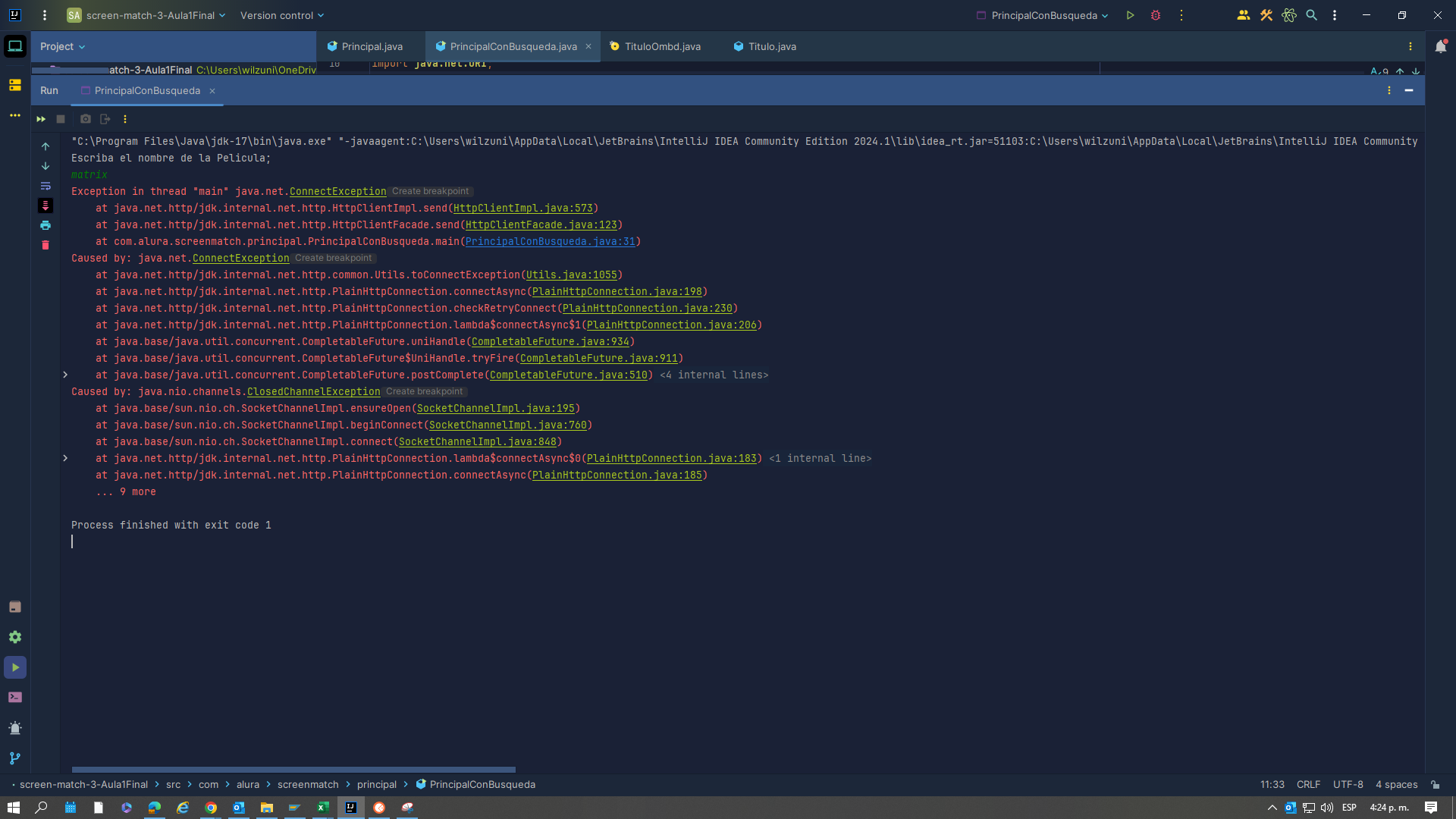Hide the Run tool window

pos(1409,90)
